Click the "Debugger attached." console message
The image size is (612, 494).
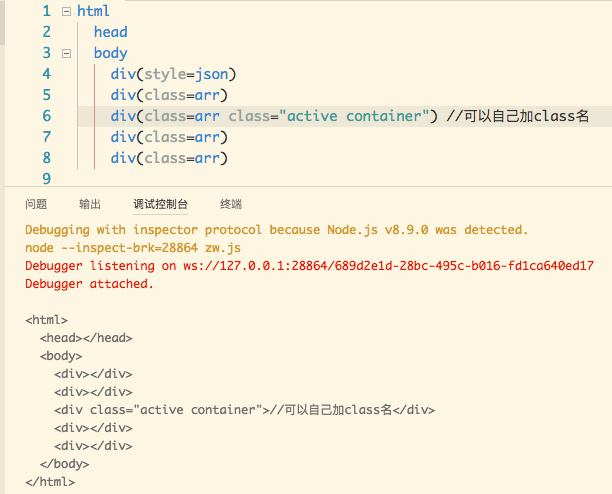click(89, 284)
